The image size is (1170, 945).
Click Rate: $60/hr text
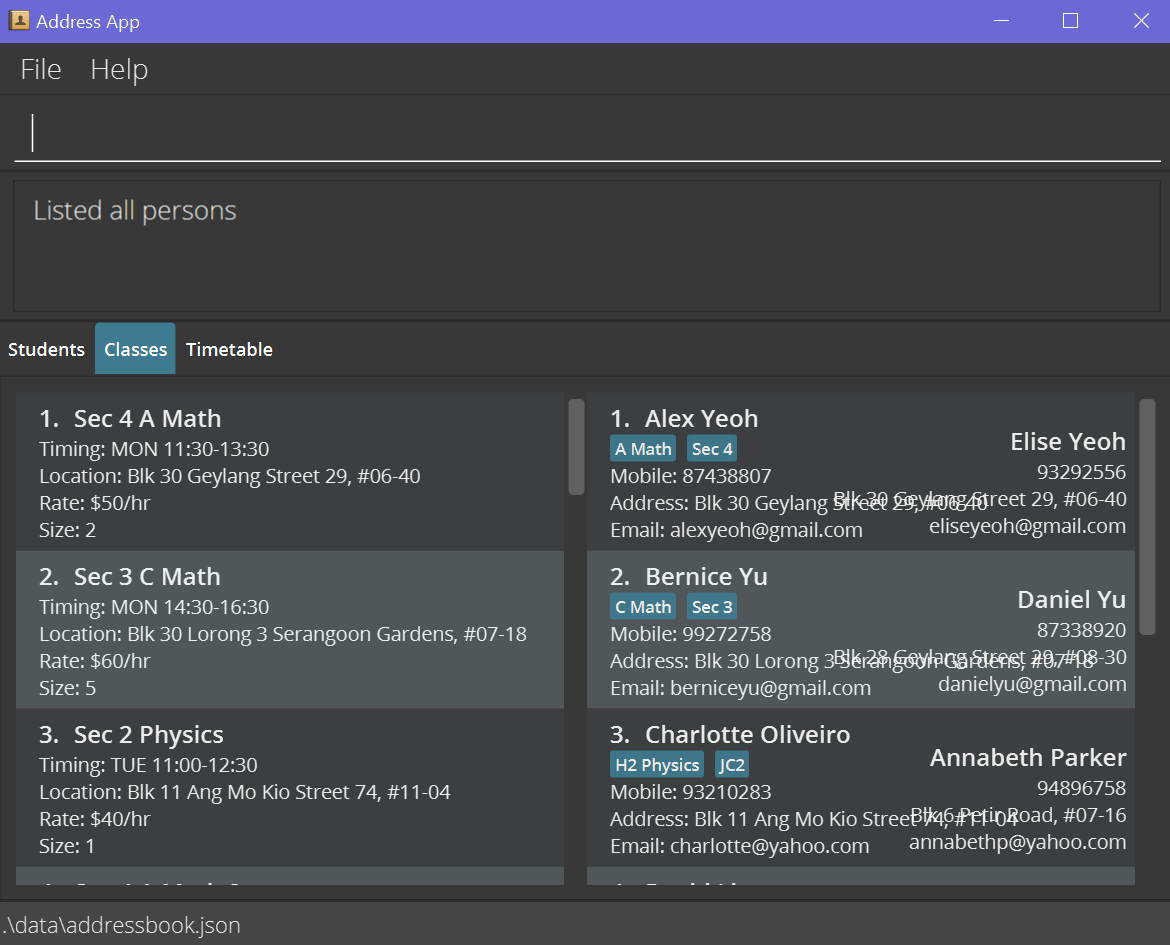pos(95,661)
